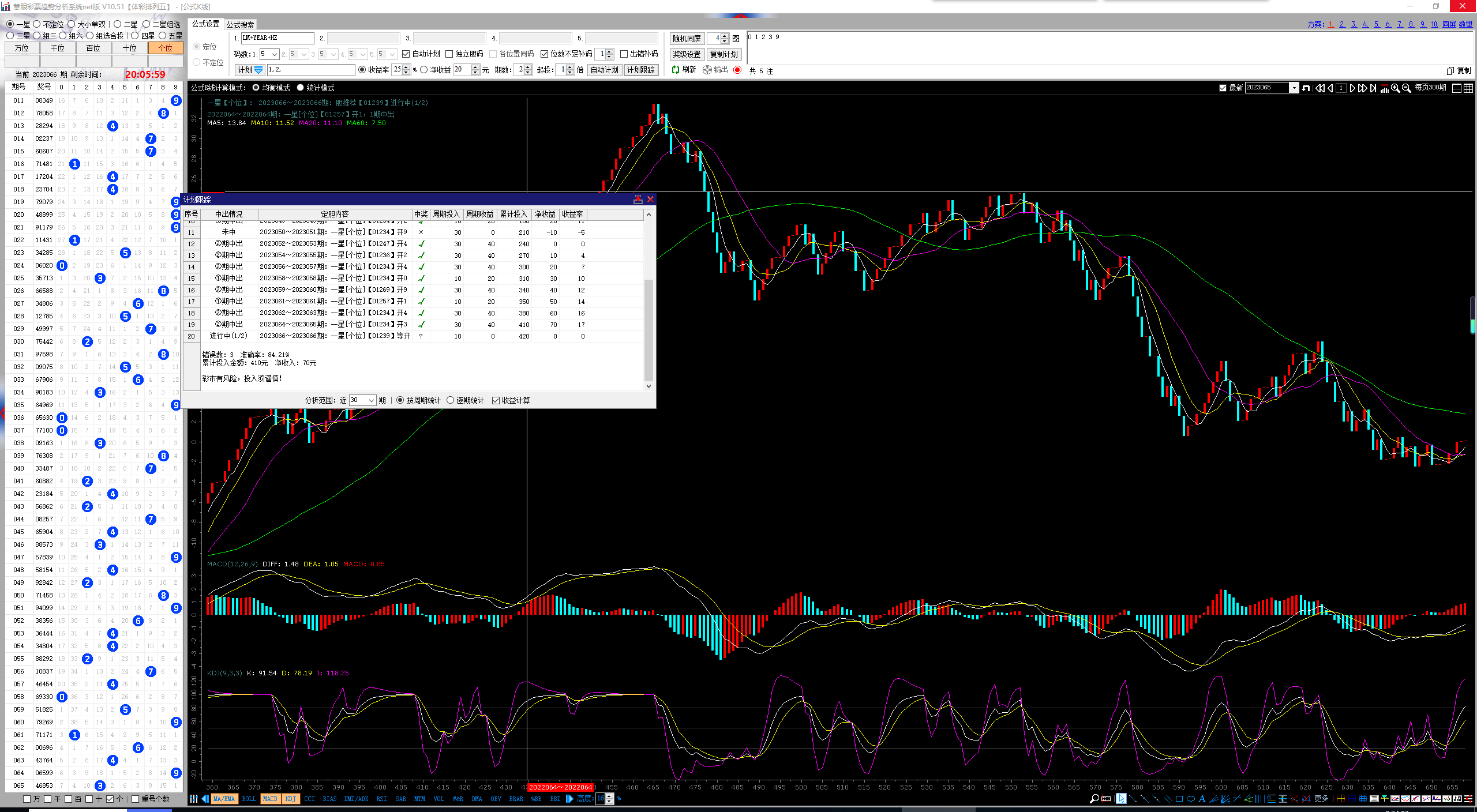The image size is (1477, 812).
Task: Close the 计划跟踪 dialog
Action: pyautogui.click(x=650, y=199)
